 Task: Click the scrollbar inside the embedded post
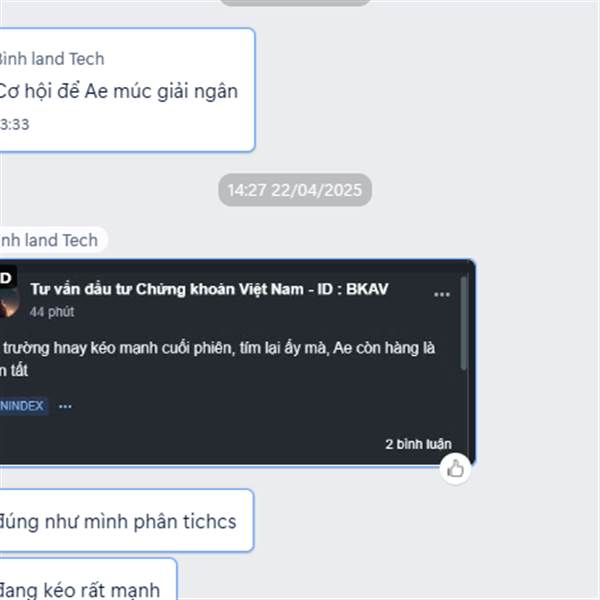pyautogui.click(x=464, y=323)
